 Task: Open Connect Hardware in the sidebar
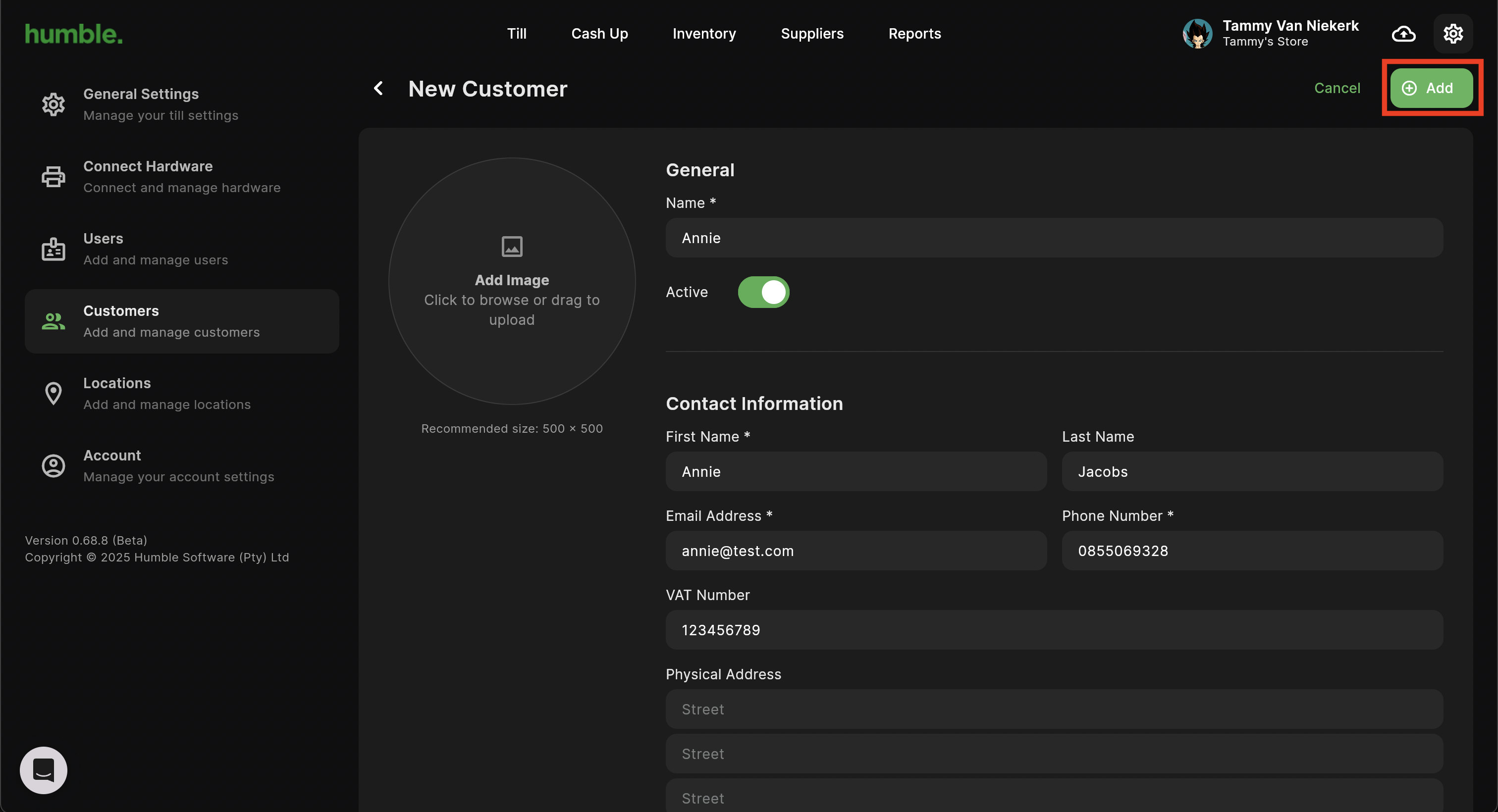point(182,177)
